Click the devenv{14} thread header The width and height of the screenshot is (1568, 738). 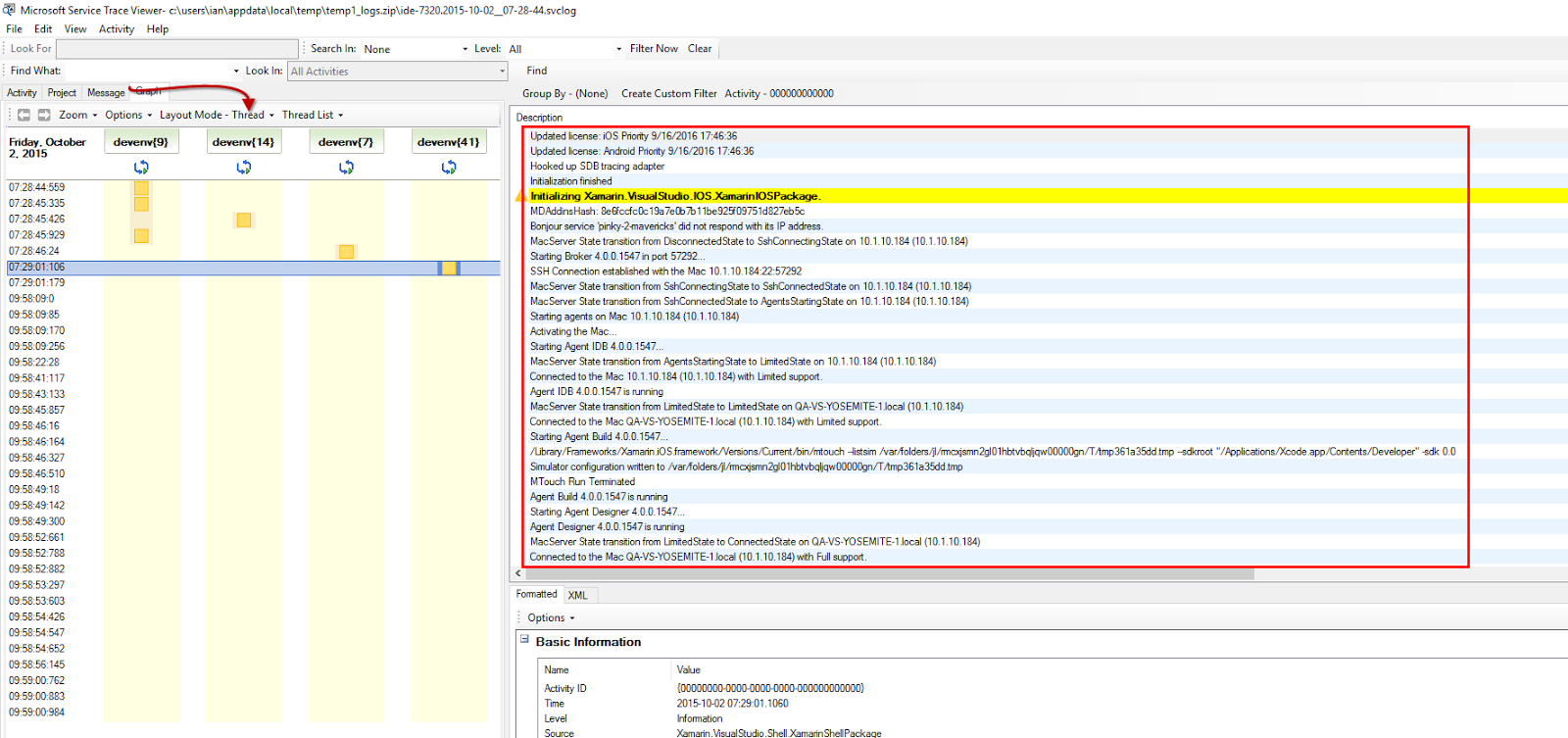coord(243,142)
